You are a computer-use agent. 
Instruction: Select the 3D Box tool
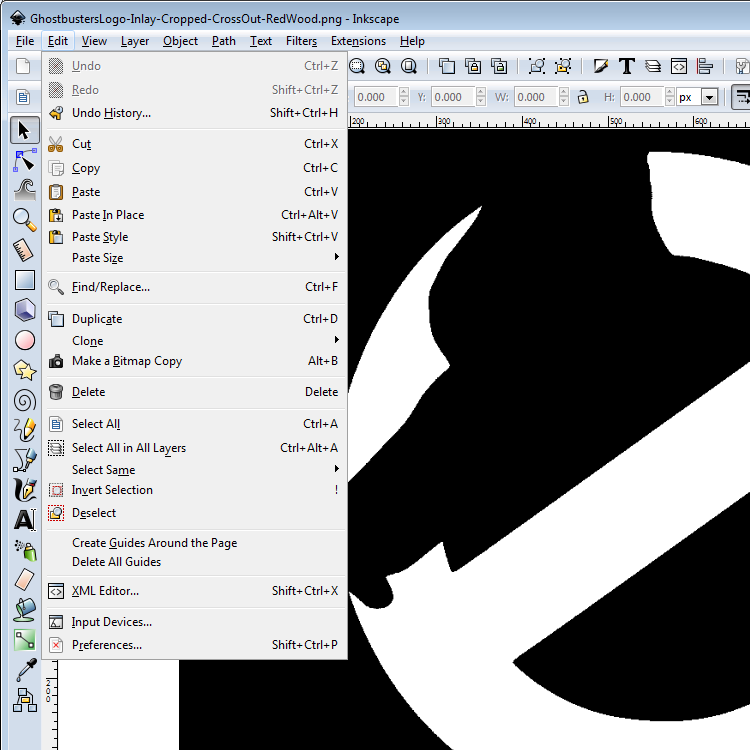[x=24, y=310]
